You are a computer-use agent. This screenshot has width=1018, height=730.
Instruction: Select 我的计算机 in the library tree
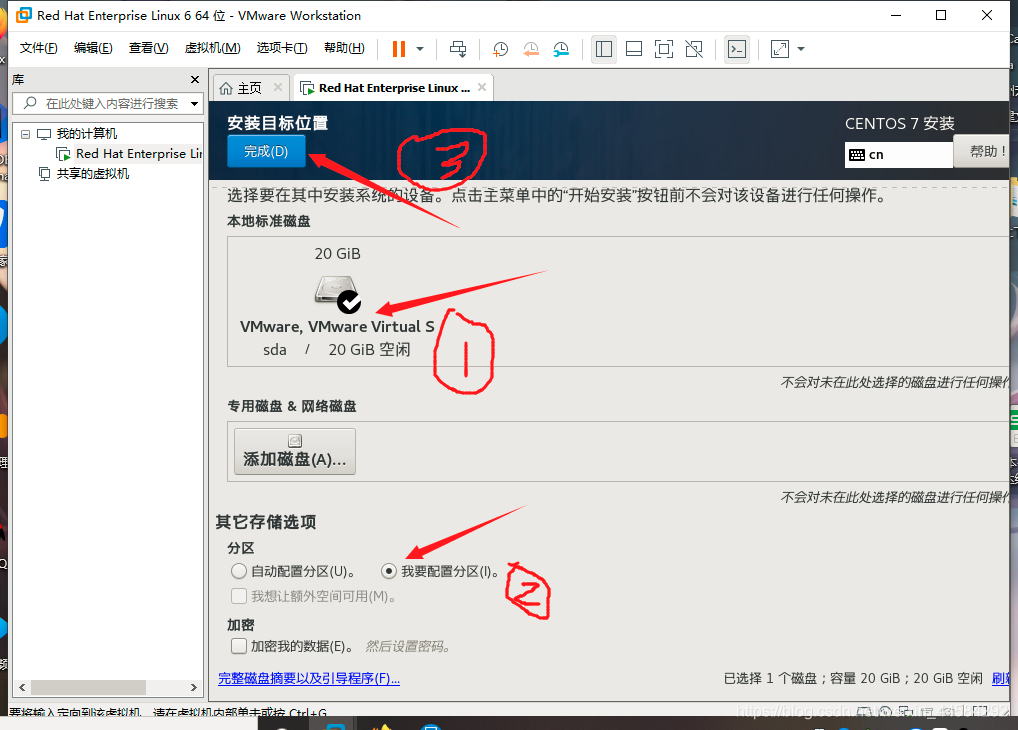pos(86,134)
